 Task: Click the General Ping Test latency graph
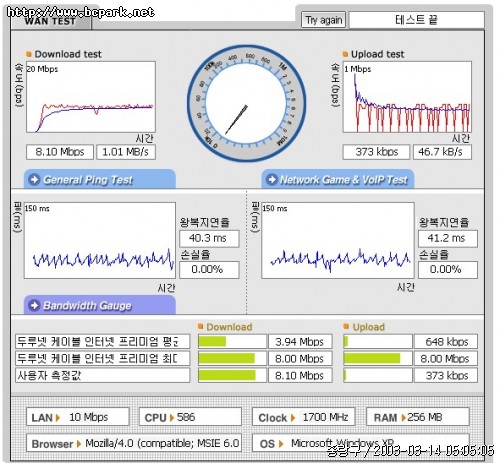[x=100, y=240]
